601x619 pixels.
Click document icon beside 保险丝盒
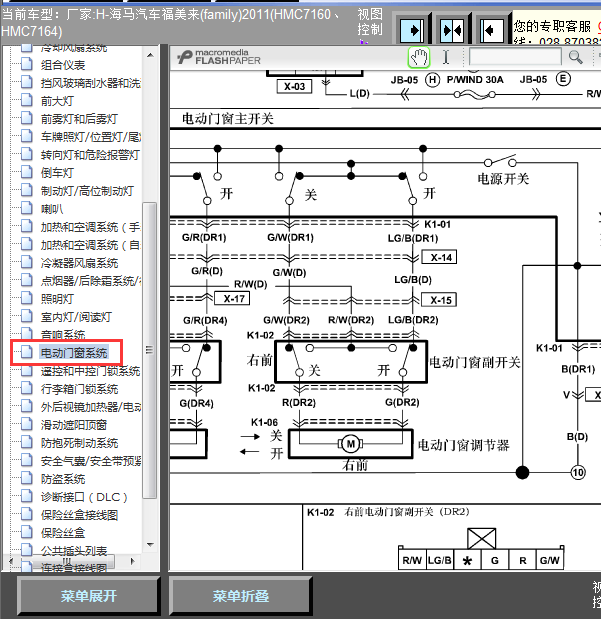[x=26, y=532]
